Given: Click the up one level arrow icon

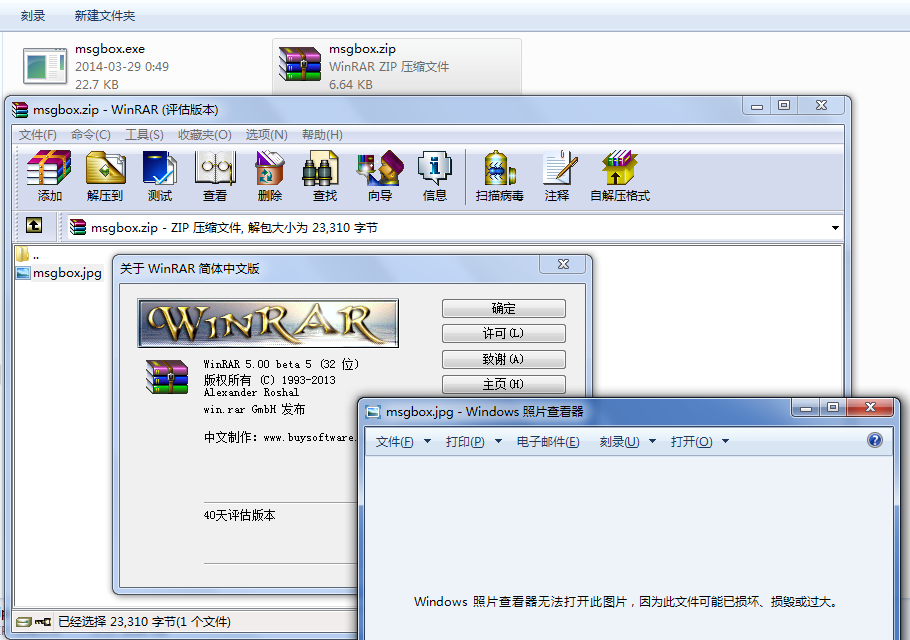Looking at the screenshot, I should click(34, 225).
